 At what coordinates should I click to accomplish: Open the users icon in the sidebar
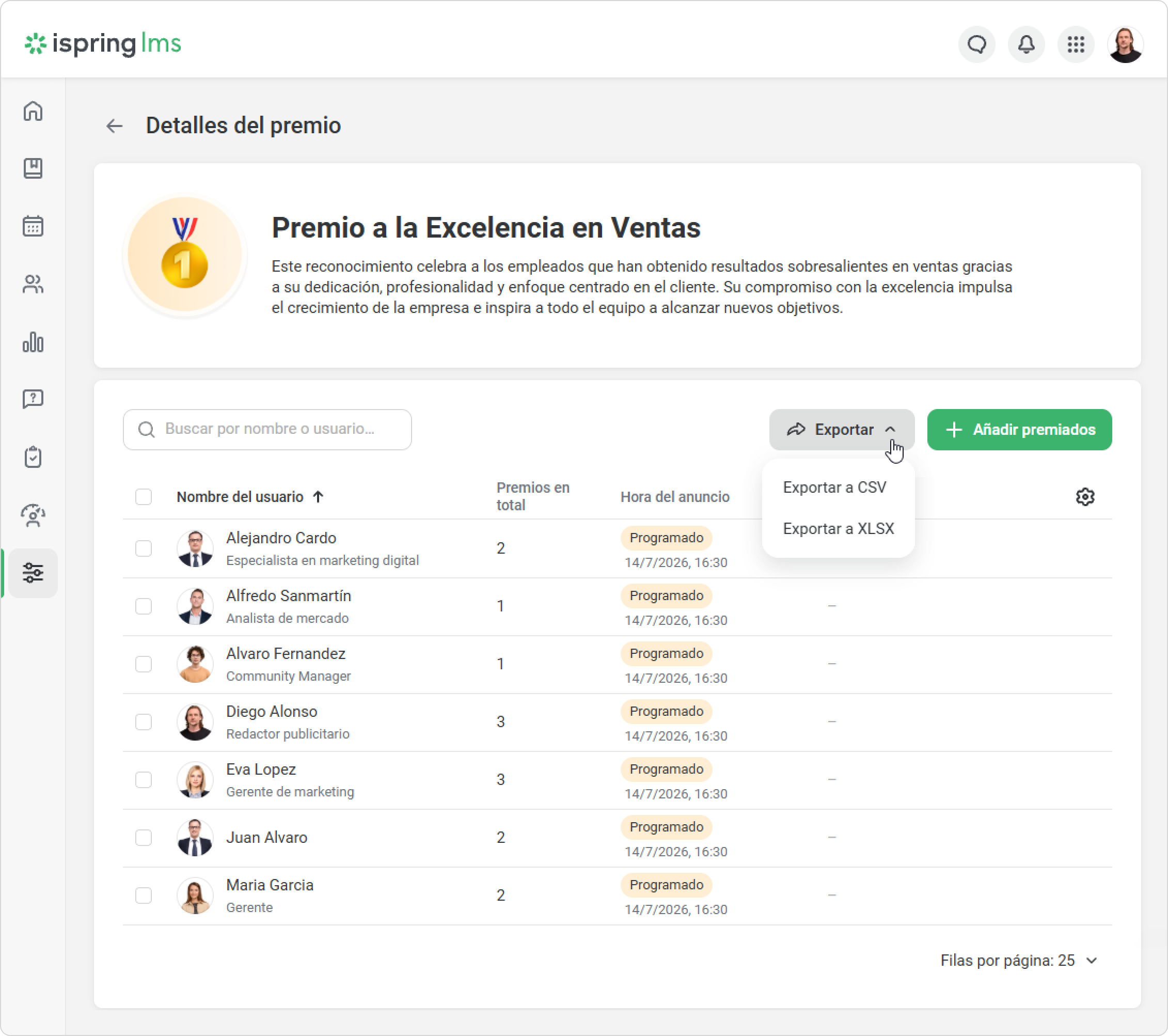pyautogui.click(x=33, y=284)
